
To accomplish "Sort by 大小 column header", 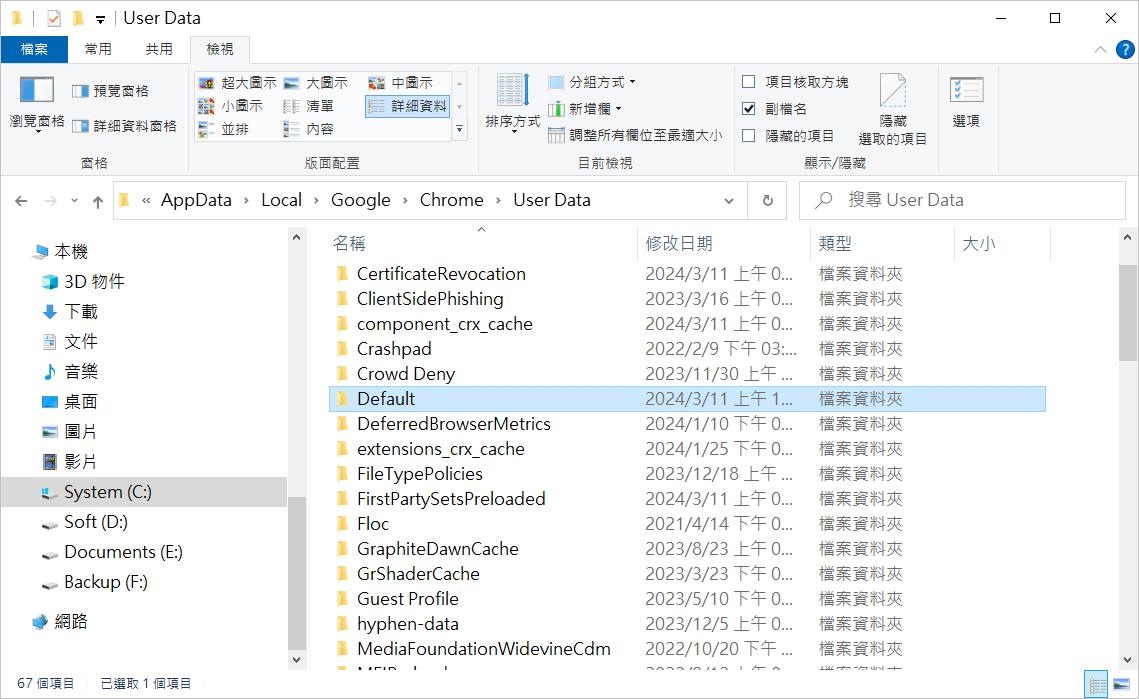I will (x=1002, y=243).
